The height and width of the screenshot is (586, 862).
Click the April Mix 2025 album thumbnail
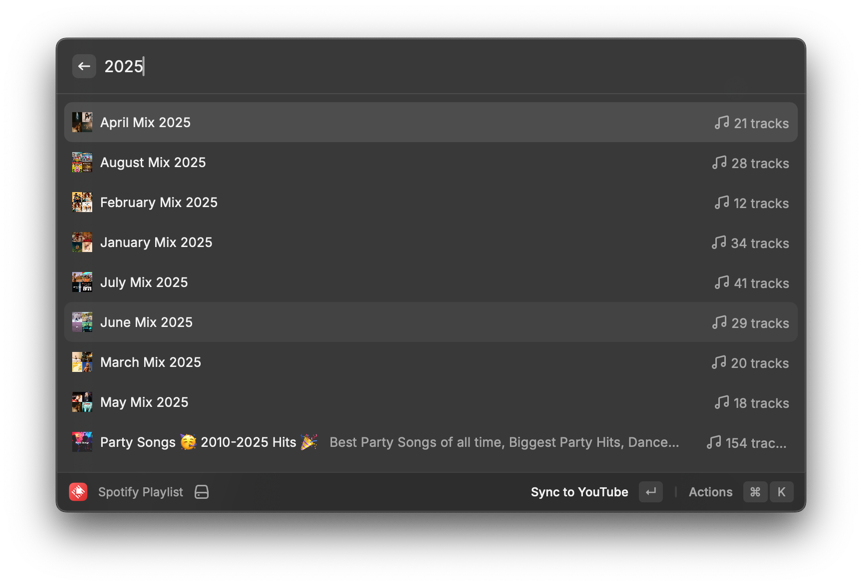[81, 122]
